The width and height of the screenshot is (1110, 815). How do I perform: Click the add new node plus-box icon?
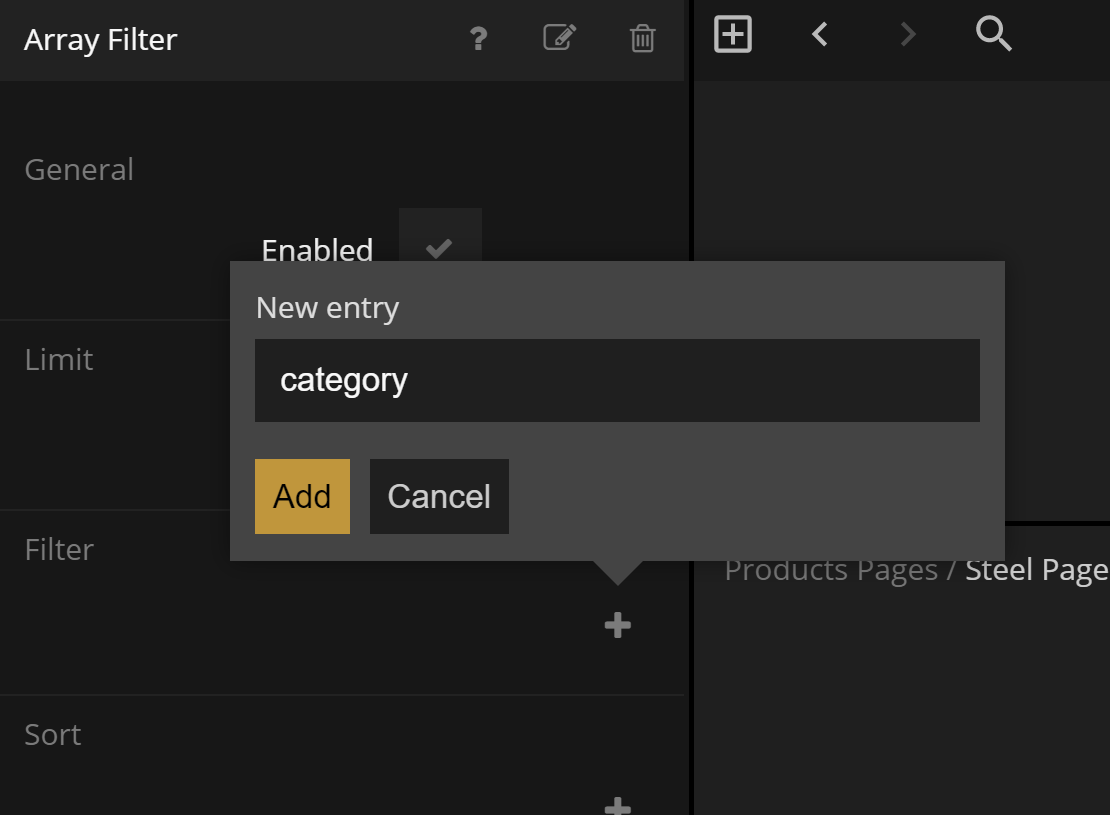(x=733, y=35)
